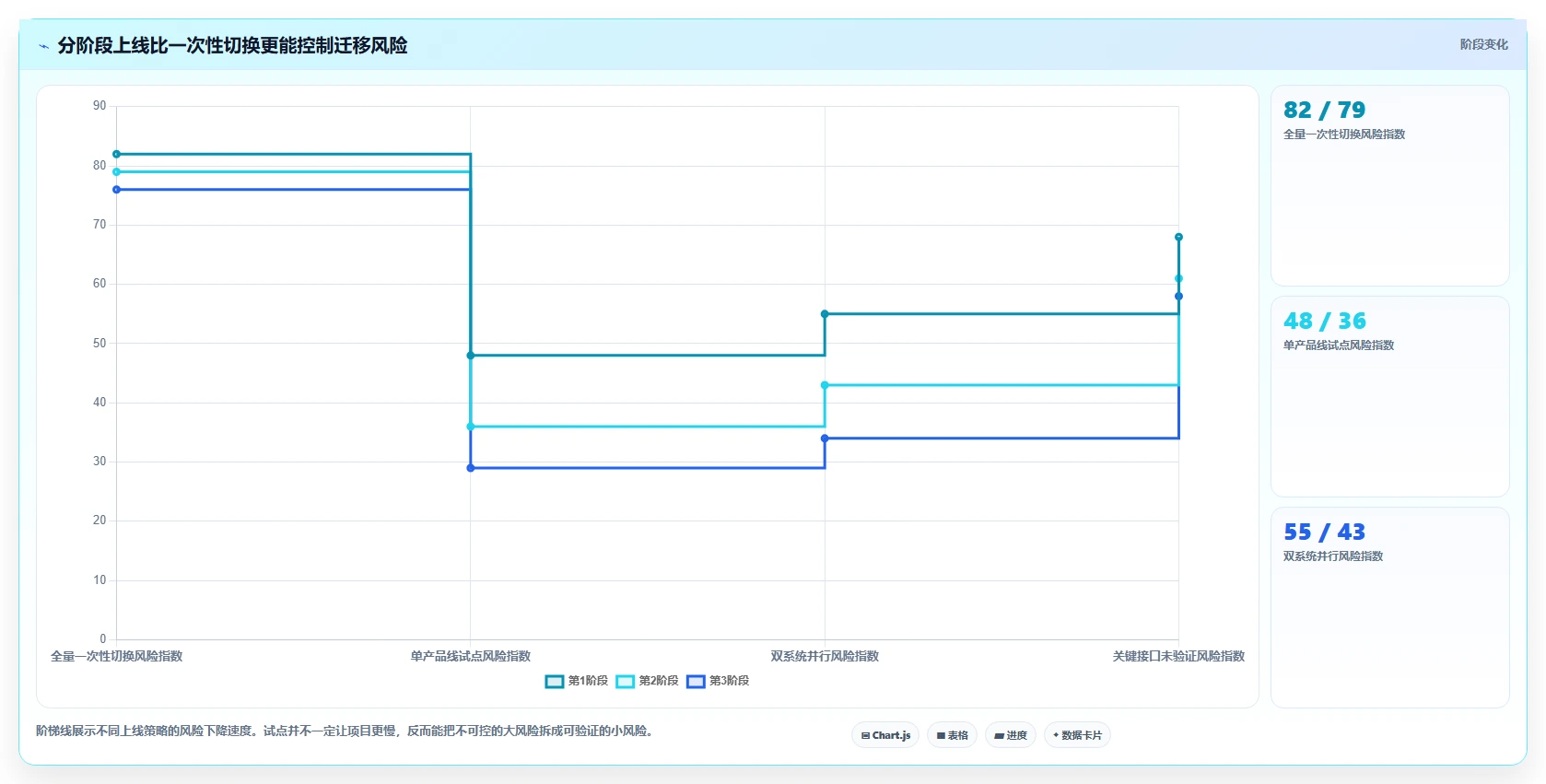Click the Chart.js chip
This screenshot has width=1546, height=784.
pyautogui.click(x=885, y=735)
